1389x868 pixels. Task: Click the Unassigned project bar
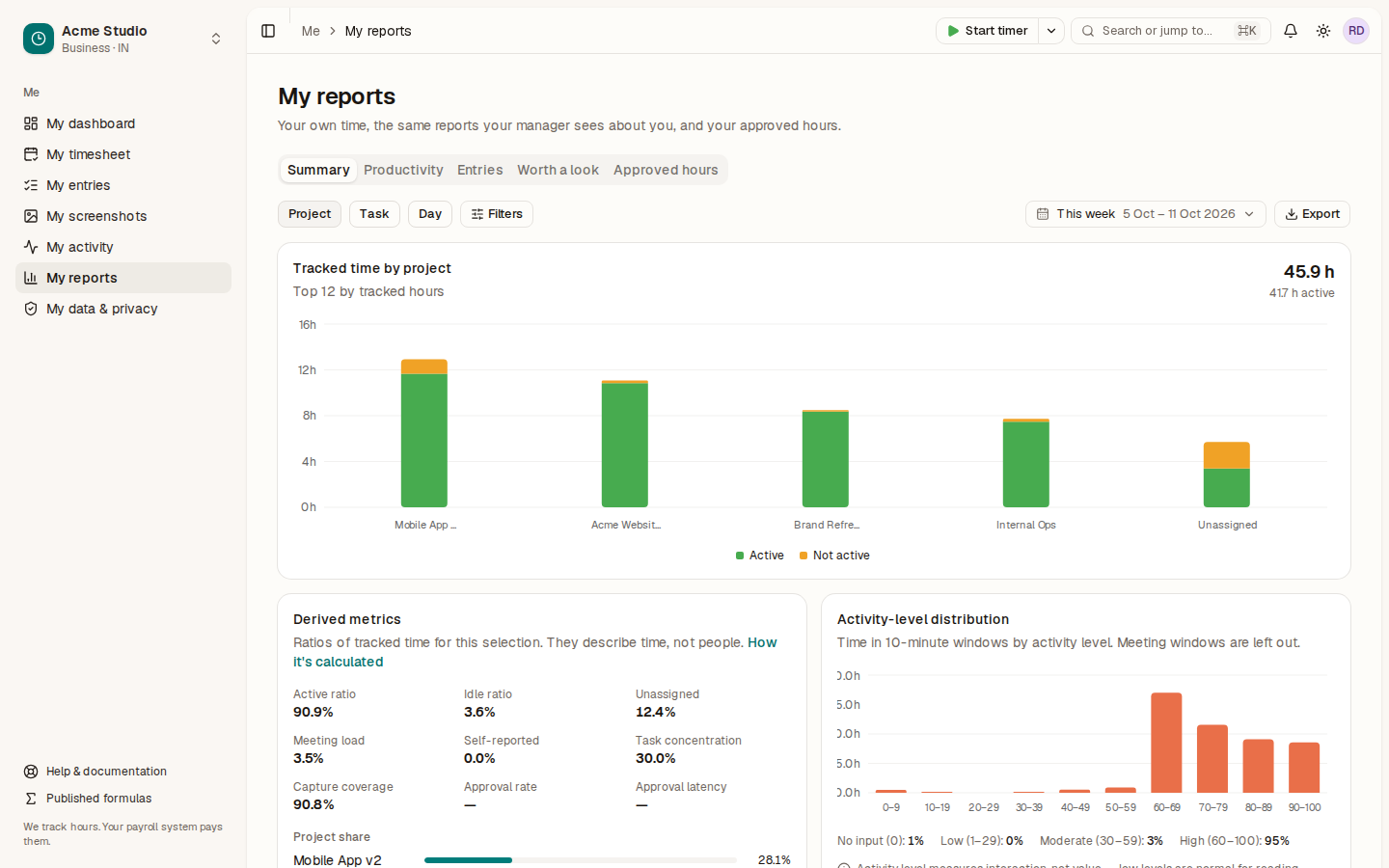[x=1227, y=475]
